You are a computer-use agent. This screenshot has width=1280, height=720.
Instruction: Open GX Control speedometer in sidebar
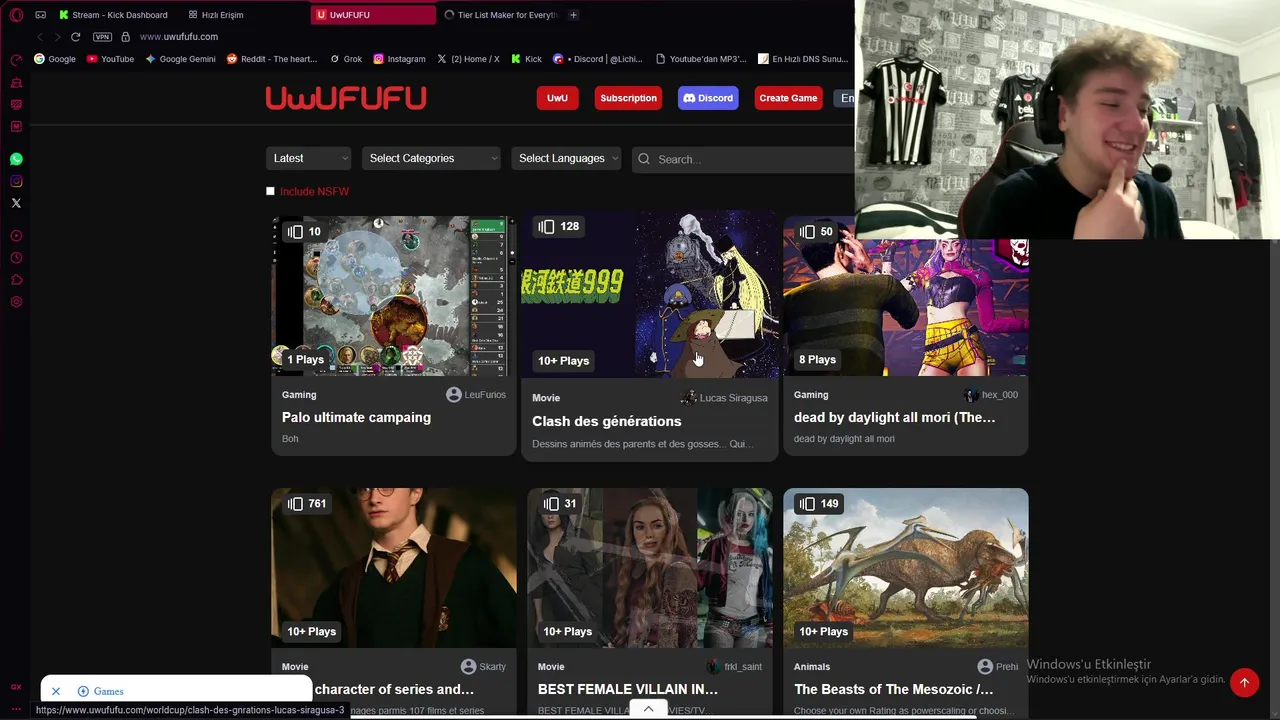tap(16, 60)
